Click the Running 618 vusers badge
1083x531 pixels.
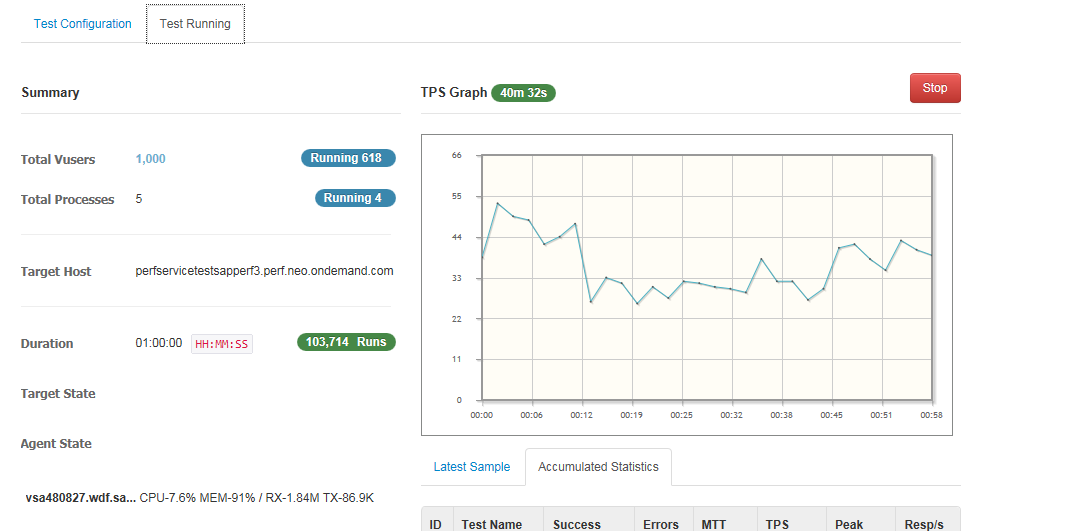pos(348,158)
